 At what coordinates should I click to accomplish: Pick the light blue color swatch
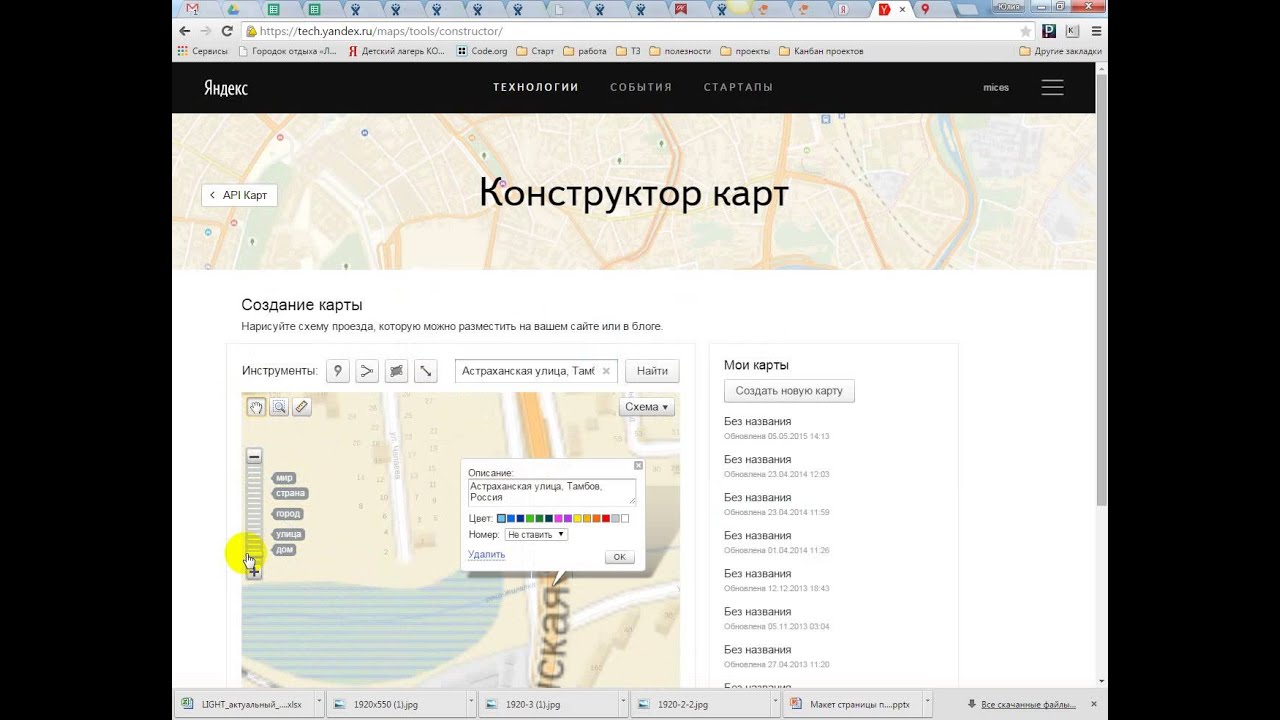(x=501, y=519)
